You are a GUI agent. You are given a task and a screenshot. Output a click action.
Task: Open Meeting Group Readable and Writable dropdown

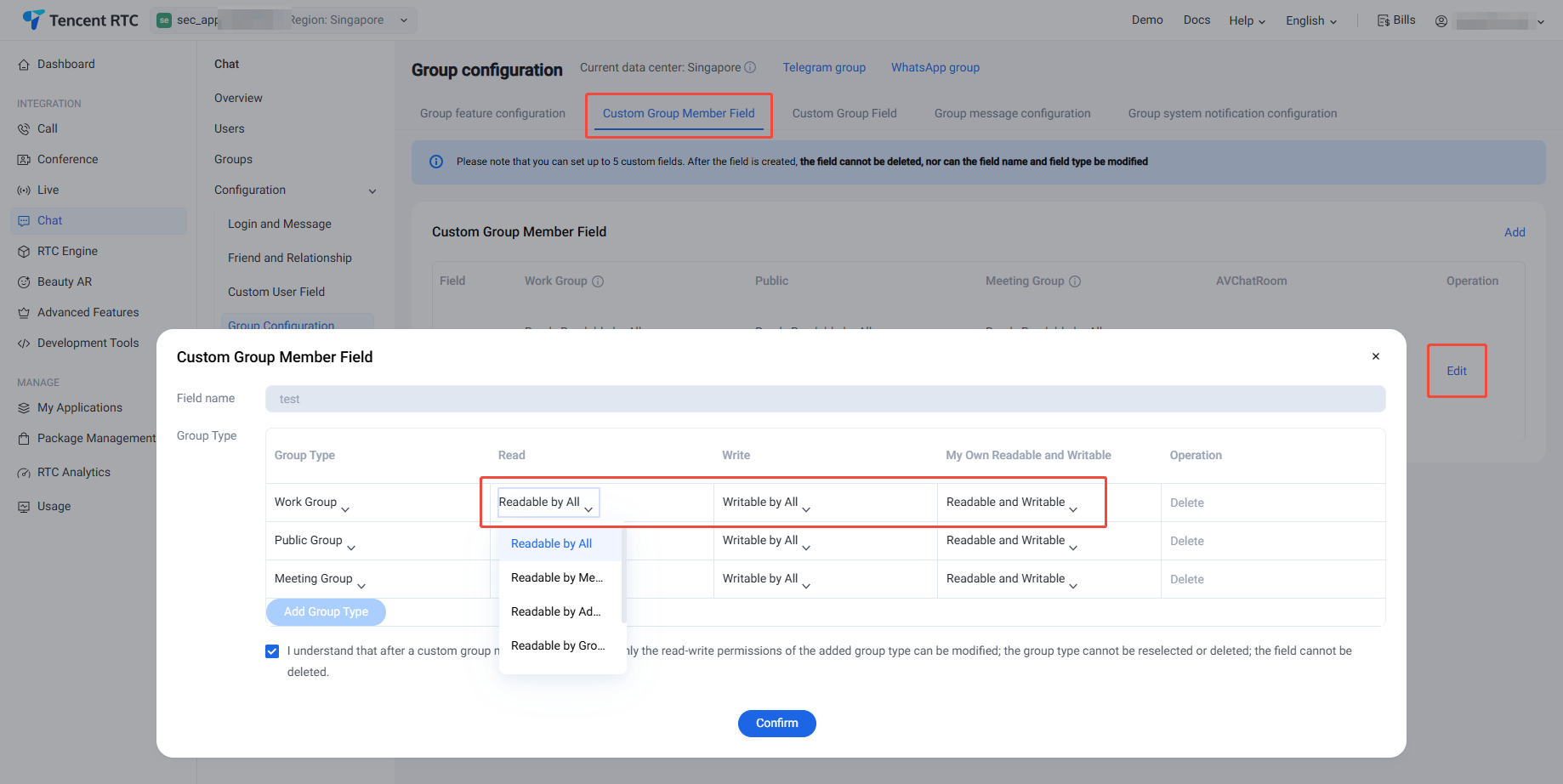point(1011,579)
